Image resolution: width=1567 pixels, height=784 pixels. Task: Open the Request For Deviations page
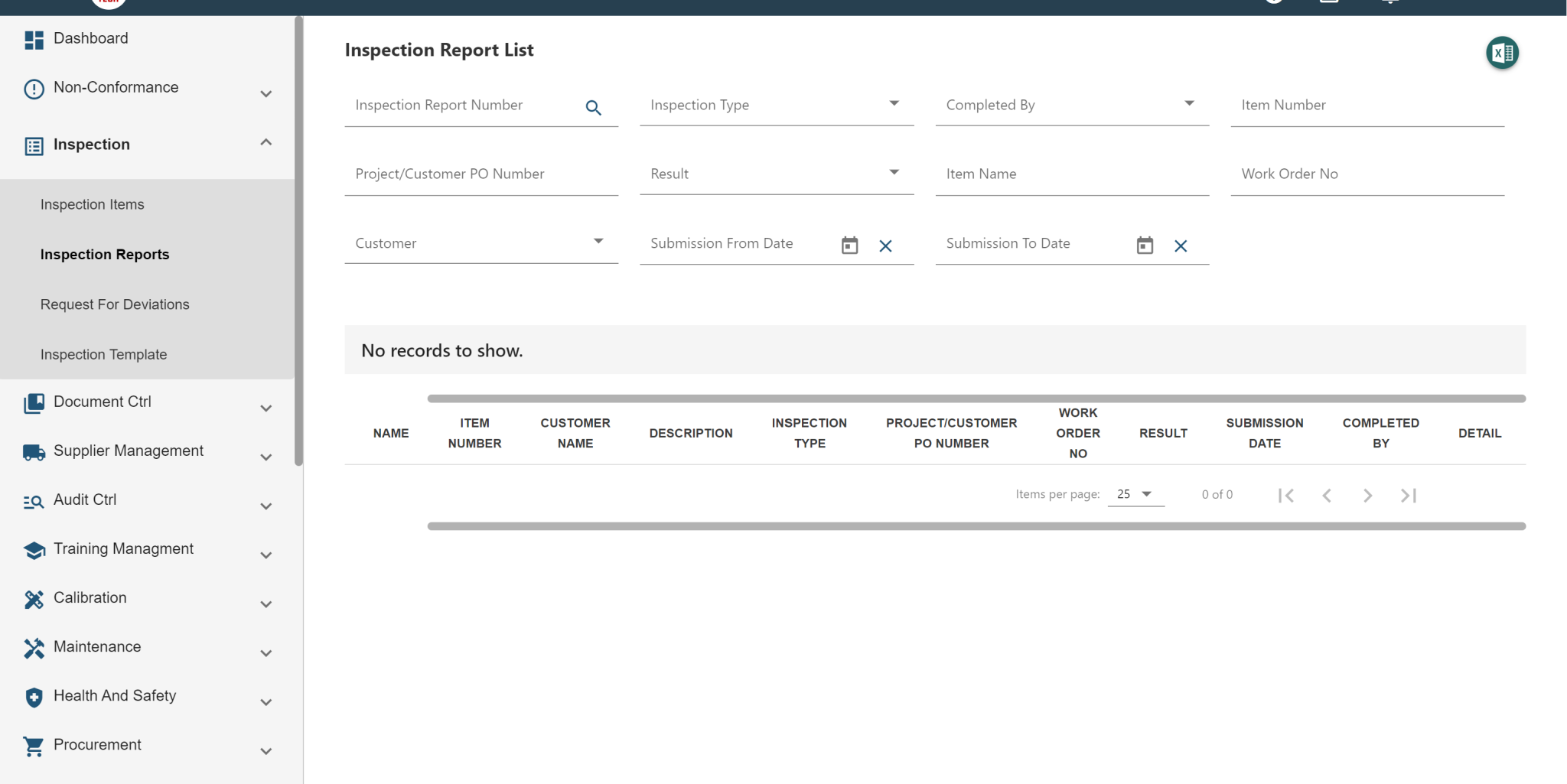coord(114,304)
